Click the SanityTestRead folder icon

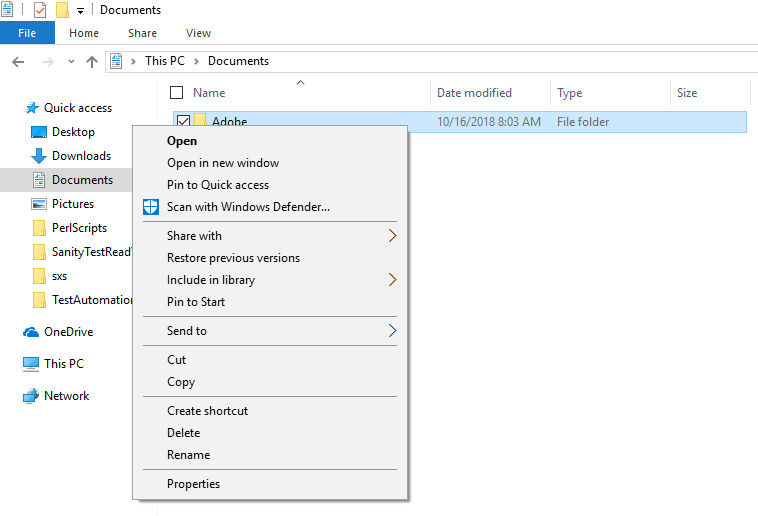(39, 252)
